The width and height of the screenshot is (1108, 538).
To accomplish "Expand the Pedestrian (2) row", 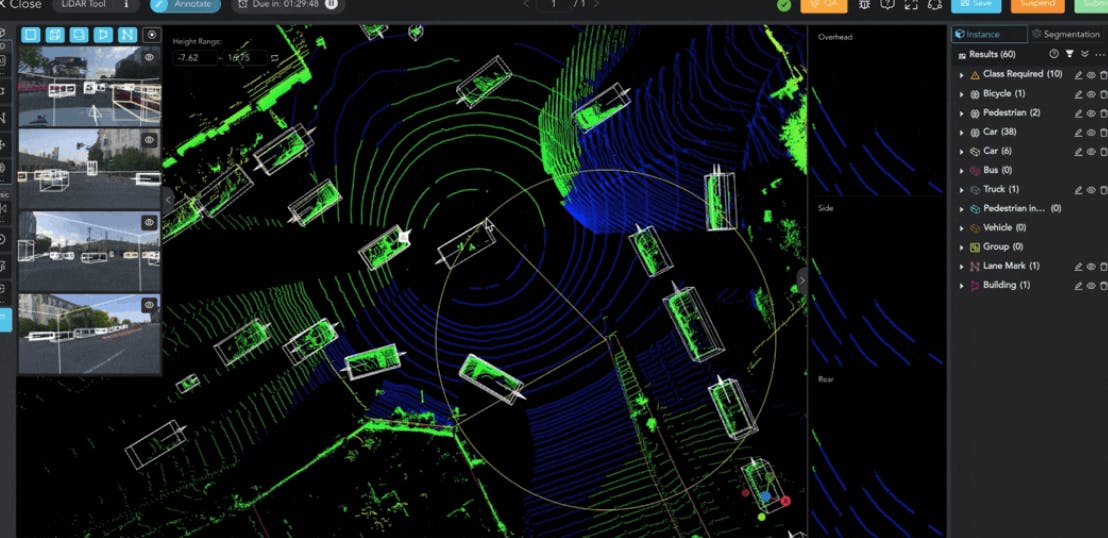I will [x=961, y=113].
